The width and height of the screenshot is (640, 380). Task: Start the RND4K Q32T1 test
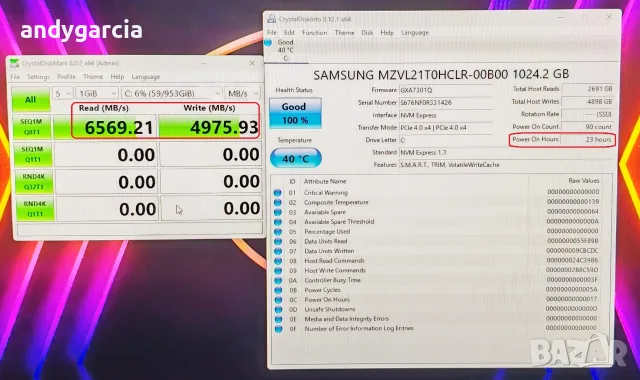pos(33,182)
